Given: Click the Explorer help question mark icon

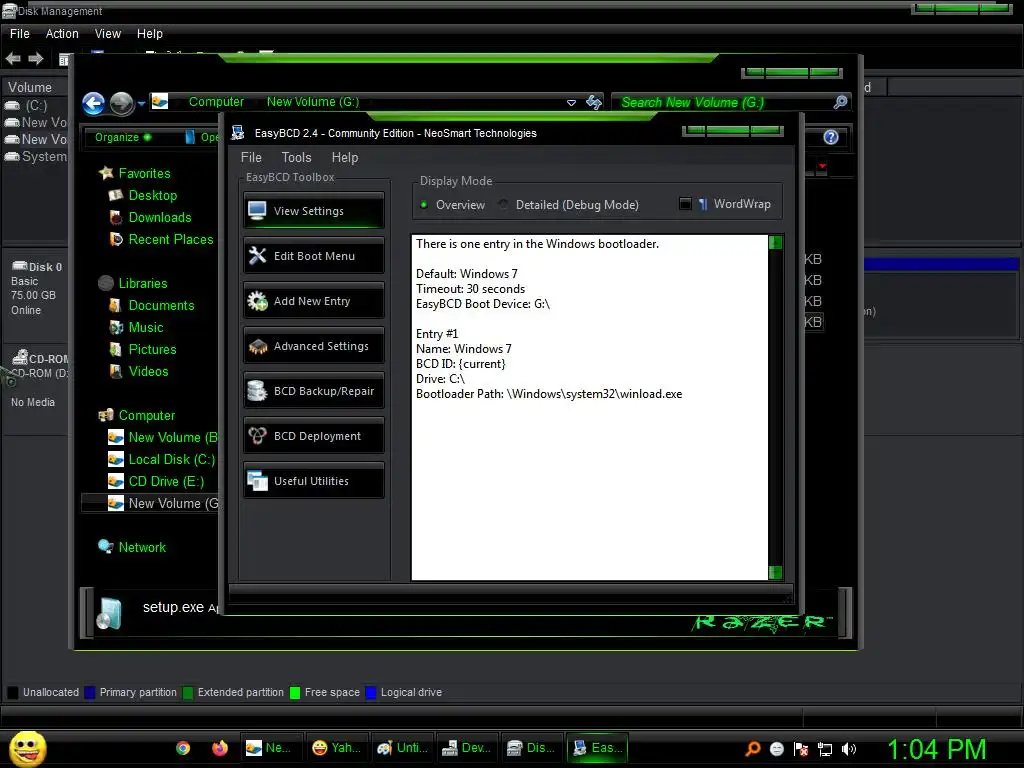Looking at the screenshot, I should pos(831,137).
